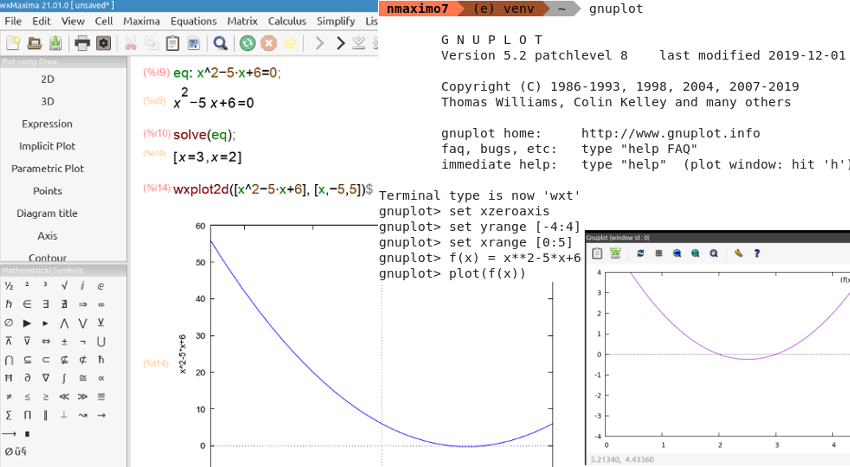
Task: Open the Calculus menu
Action: coord(287,21)
